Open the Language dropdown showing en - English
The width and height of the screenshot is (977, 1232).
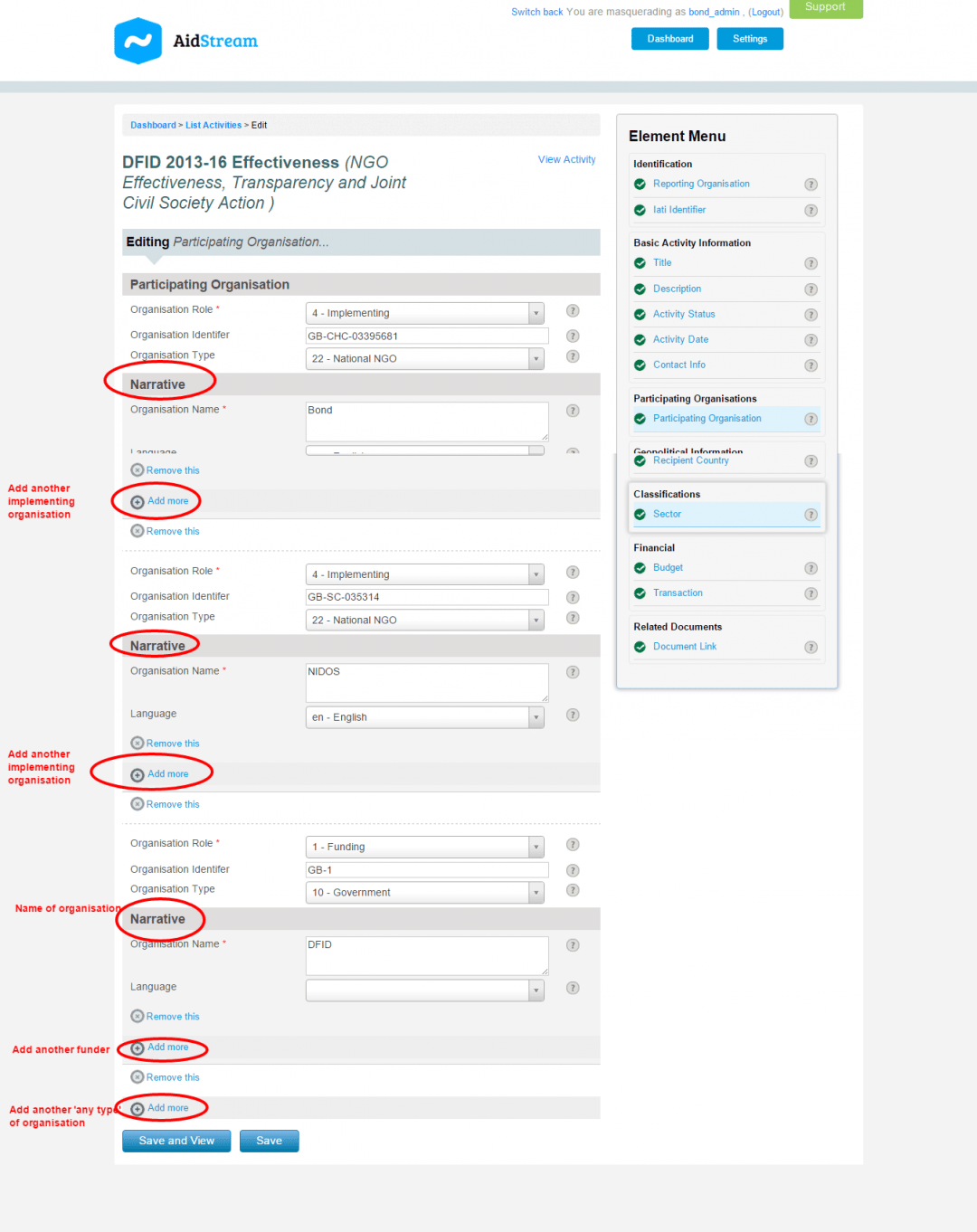click(x=425, y=716)
